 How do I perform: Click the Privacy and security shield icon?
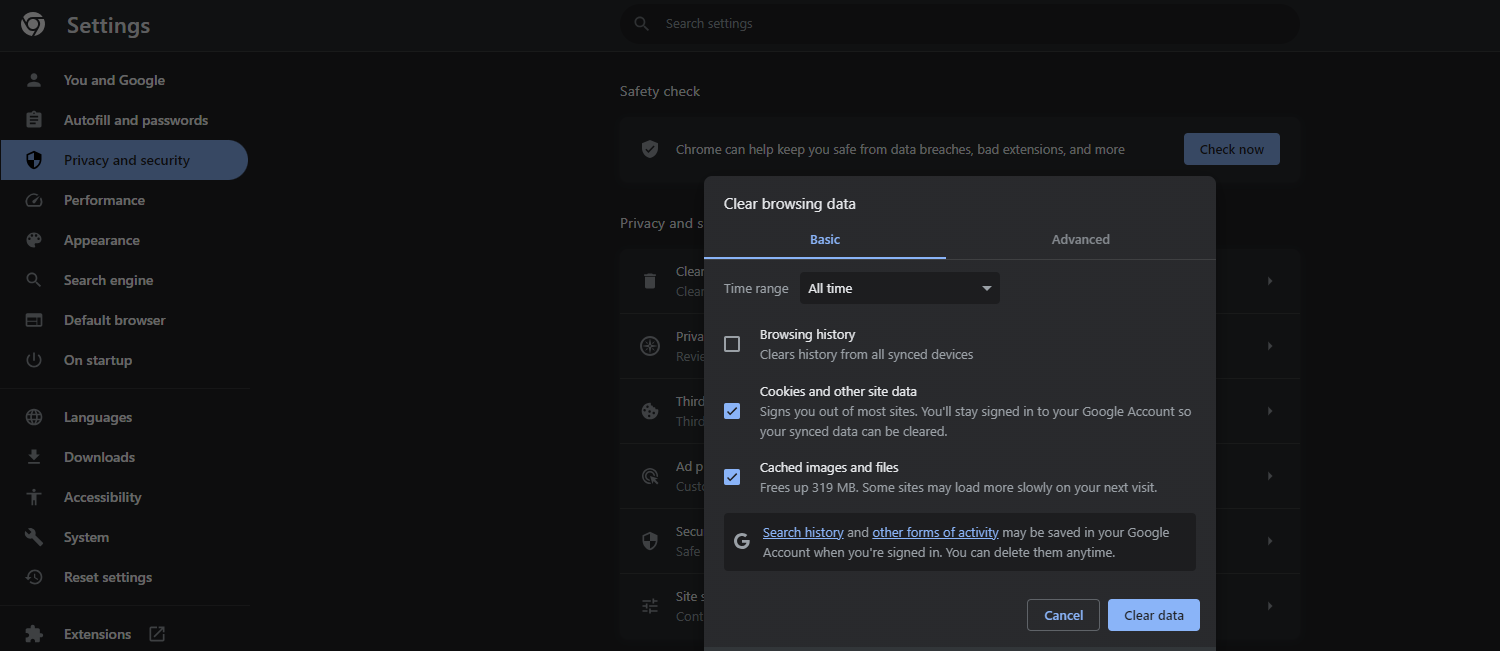[x=34, y=160]
